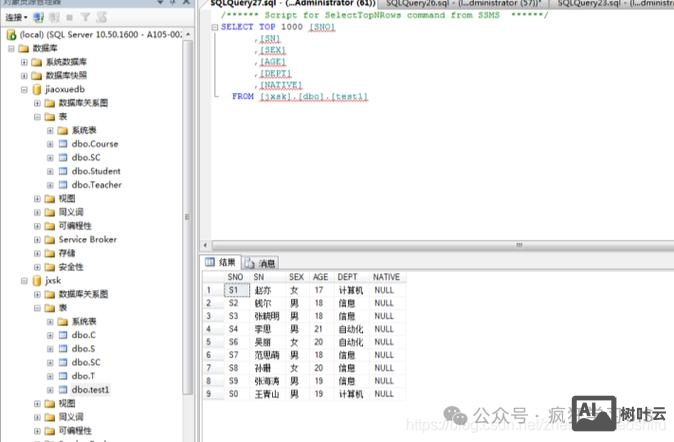Open the 结果 results tab
This screenshot has width=674, height=442.
221,263
